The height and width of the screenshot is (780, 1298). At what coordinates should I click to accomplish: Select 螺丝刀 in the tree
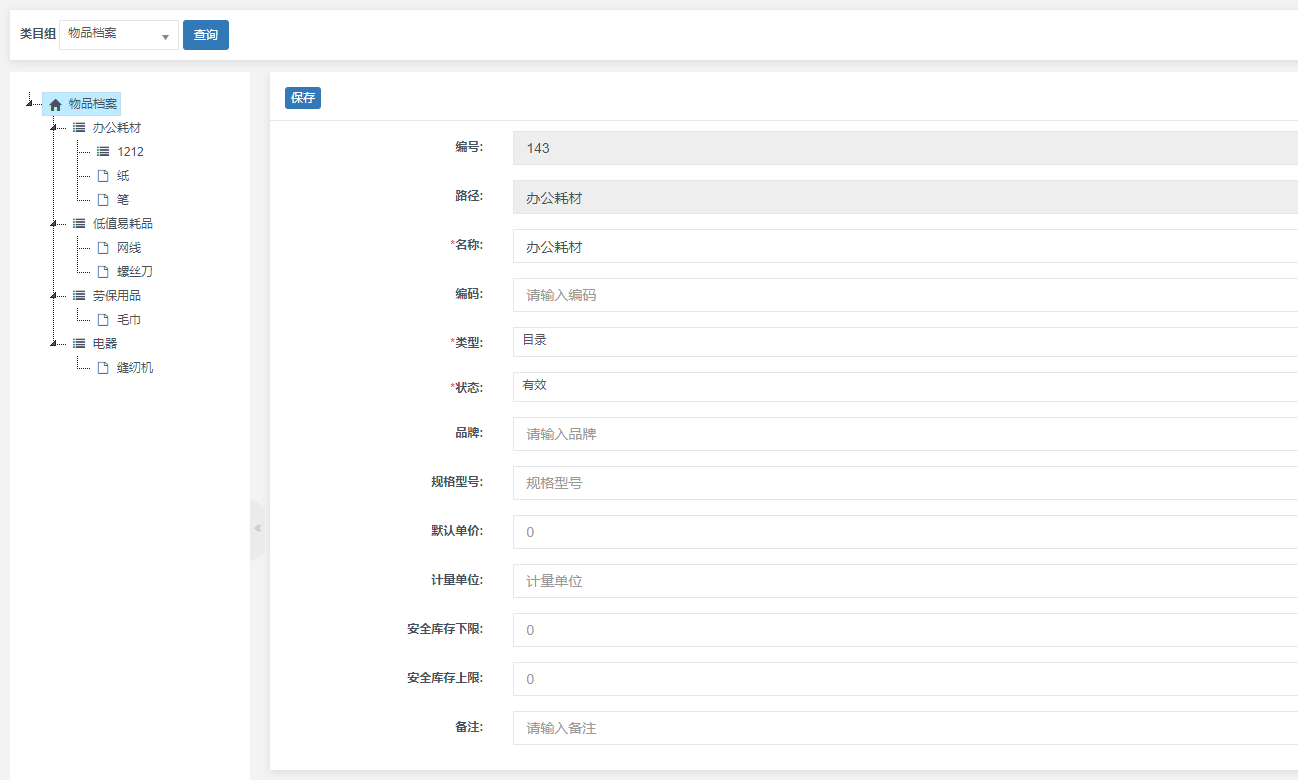(134, 272)
